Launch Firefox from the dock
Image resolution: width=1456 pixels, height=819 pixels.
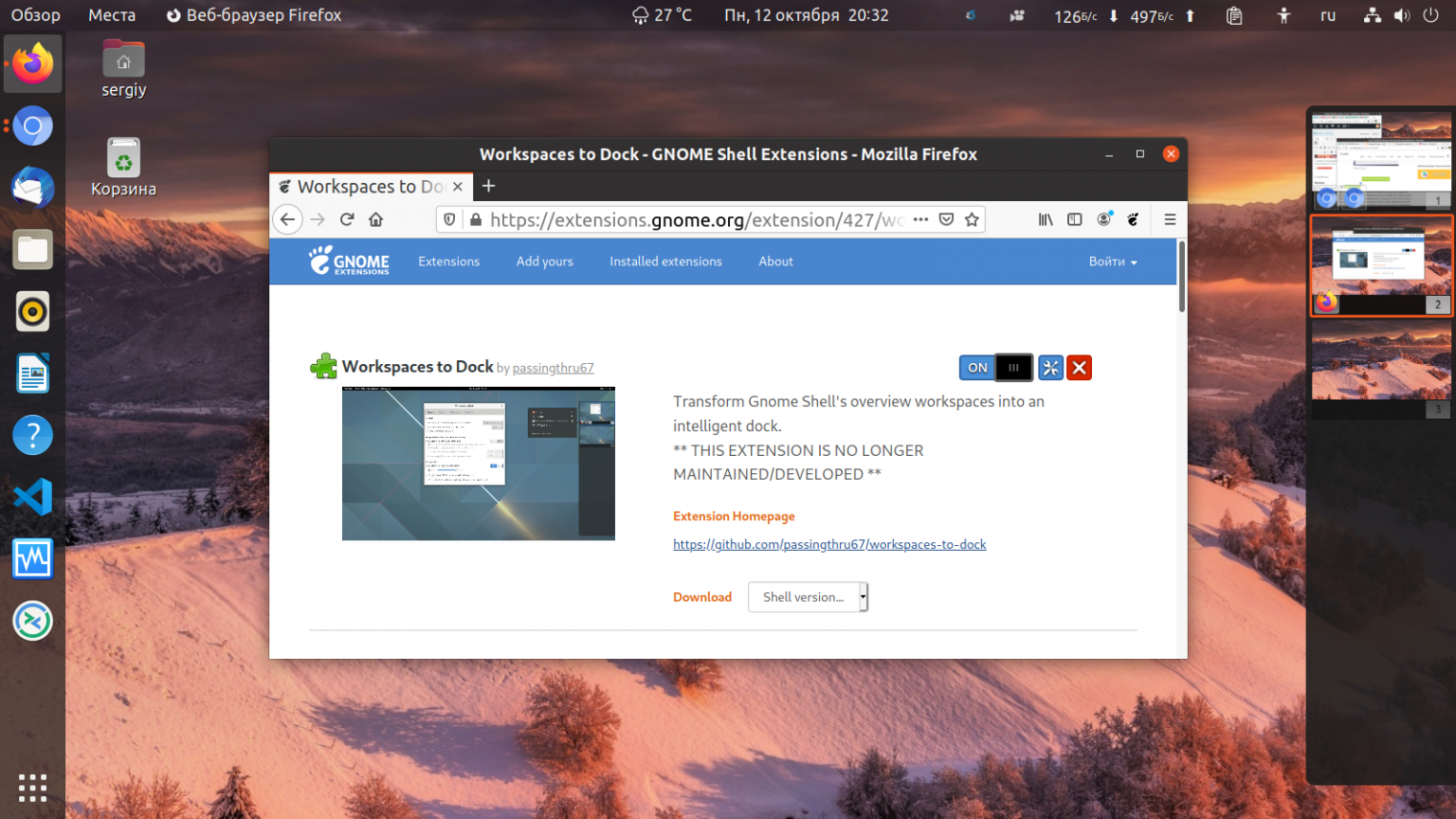32,64
